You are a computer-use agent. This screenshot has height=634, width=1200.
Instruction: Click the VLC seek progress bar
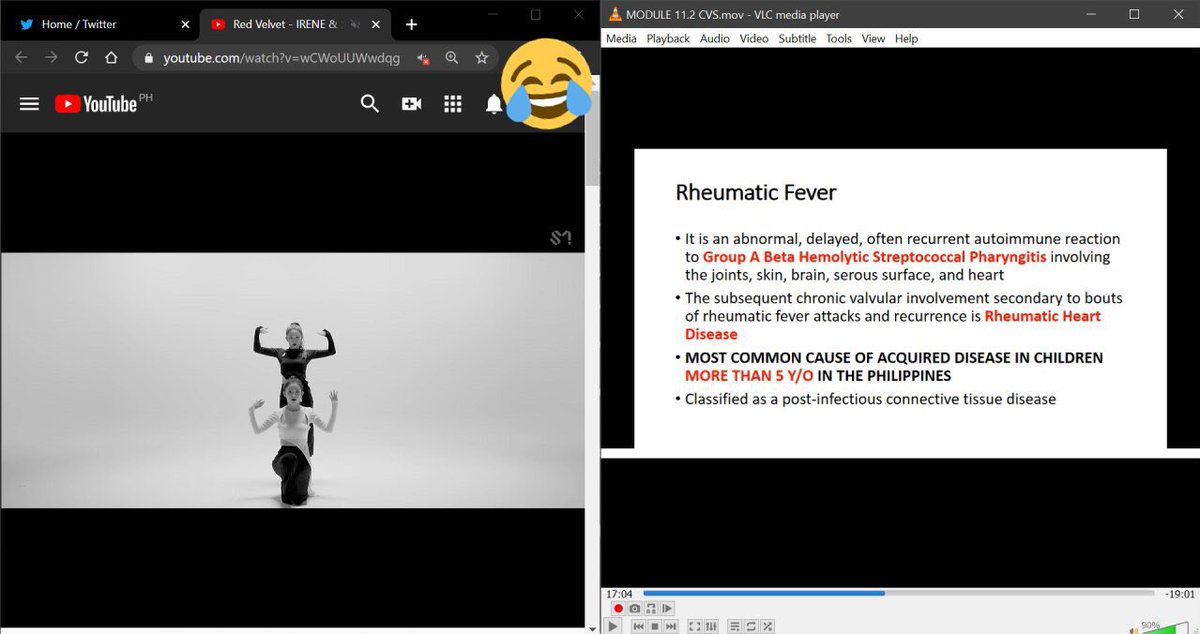pyautogui.click(x=897, y=593)
